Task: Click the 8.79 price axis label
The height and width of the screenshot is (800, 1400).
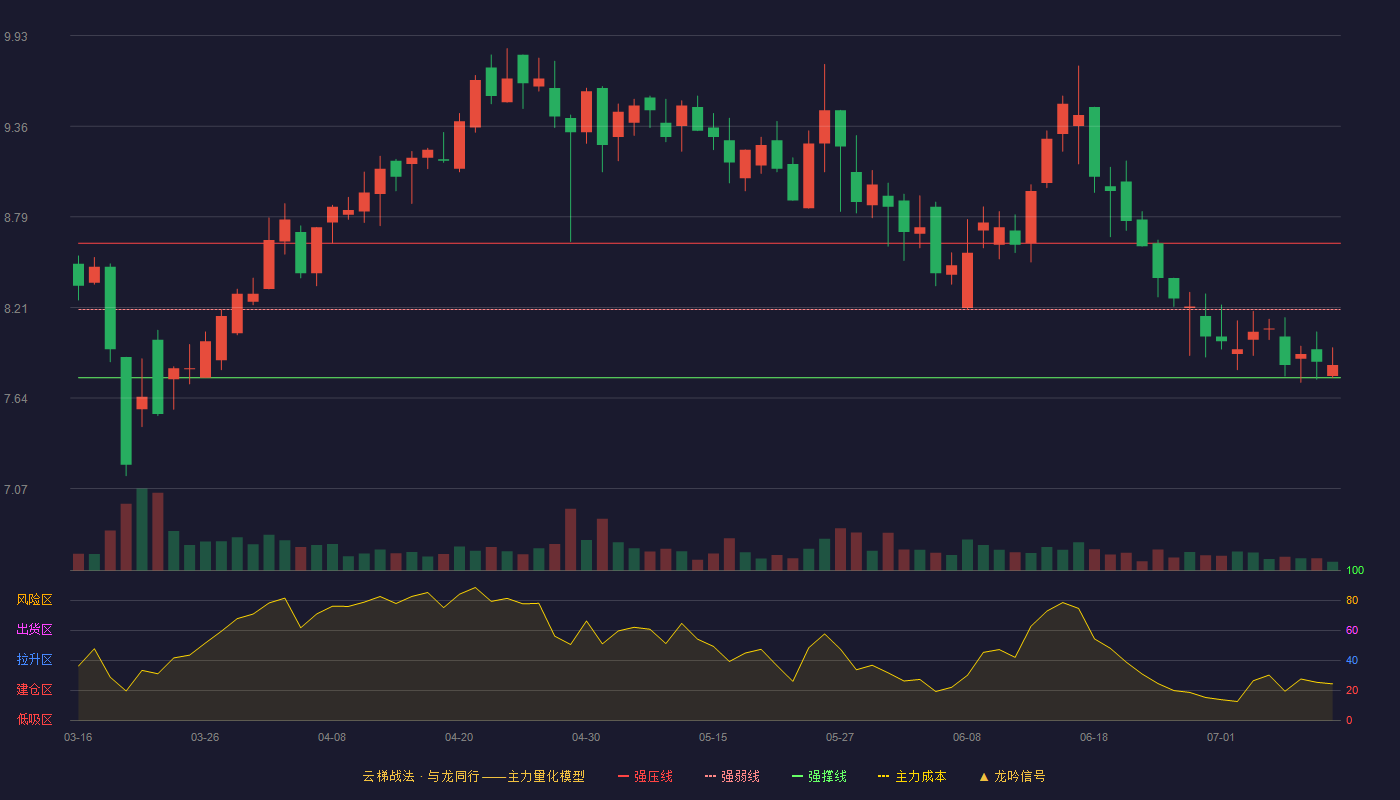Action: (16, 218)
